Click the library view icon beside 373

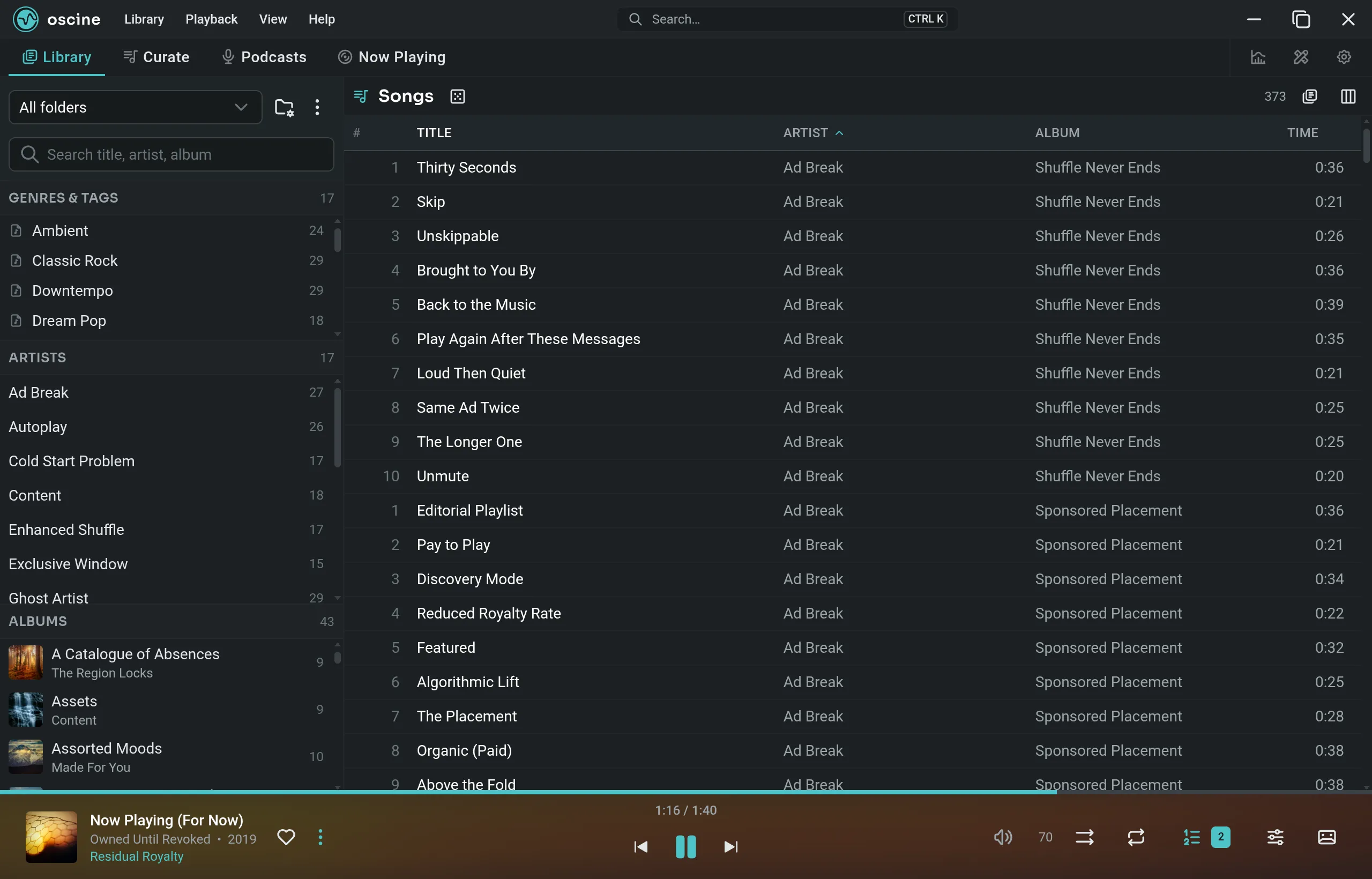pos(1309,96)
